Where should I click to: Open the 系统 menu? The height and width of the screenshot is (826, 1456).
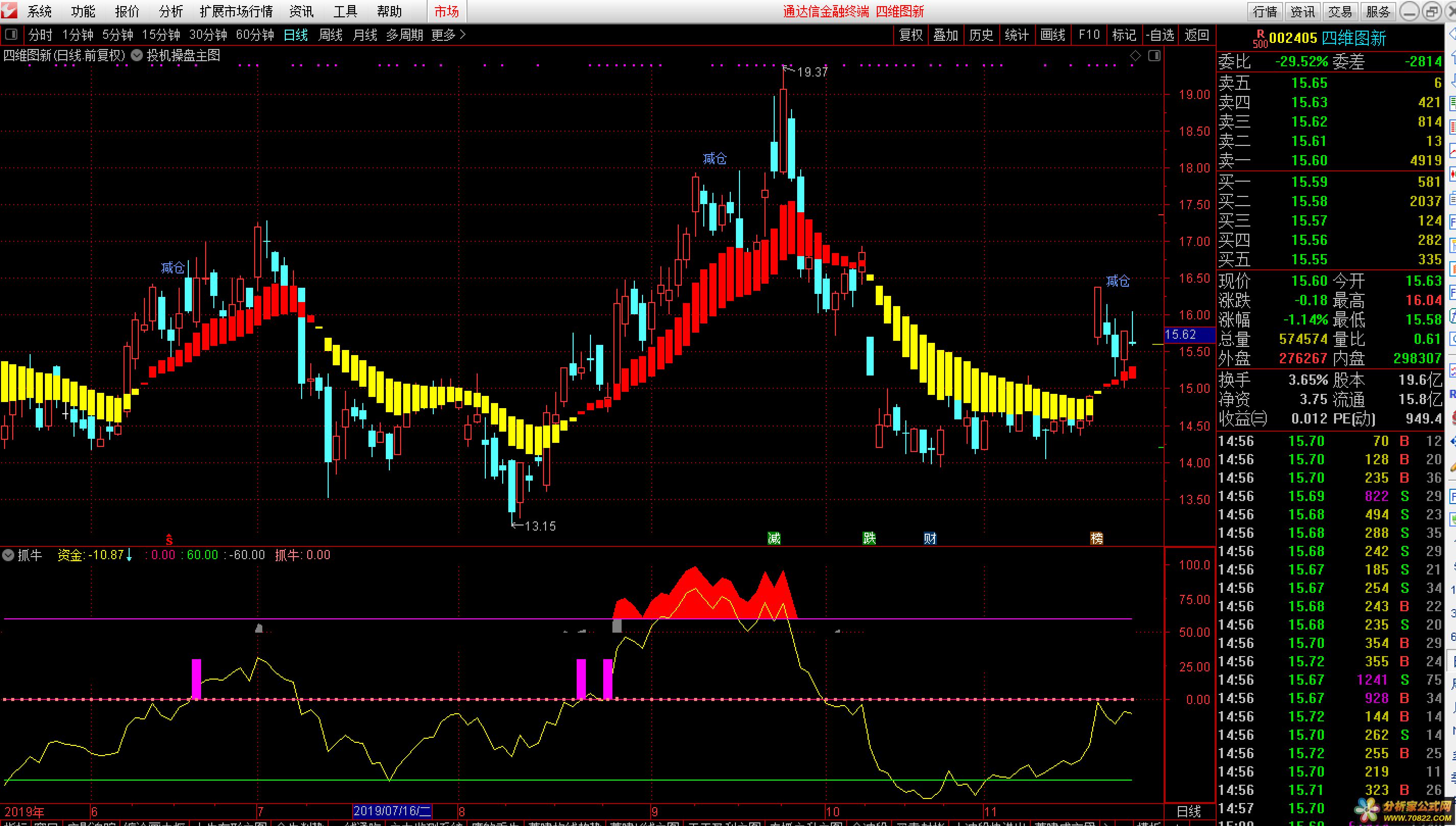[39, 11]
